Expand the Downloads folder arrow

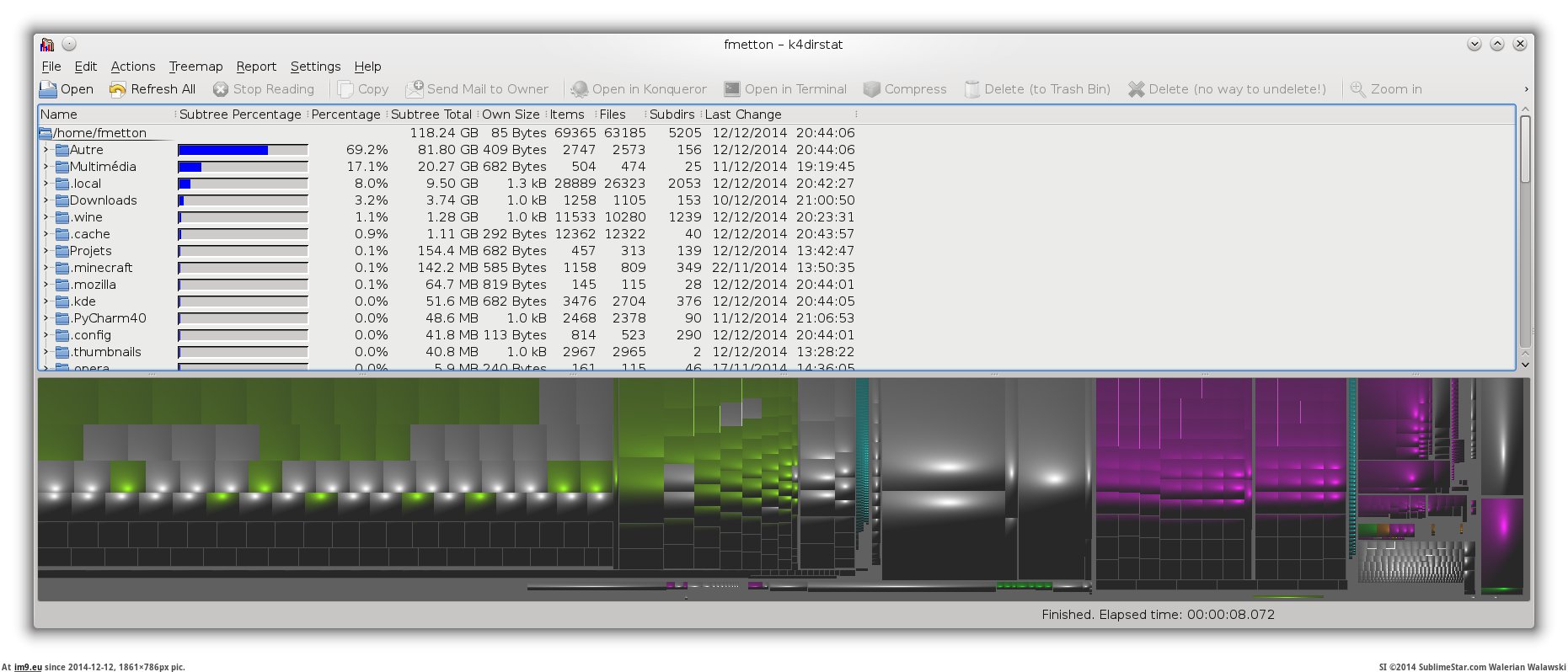46,200
